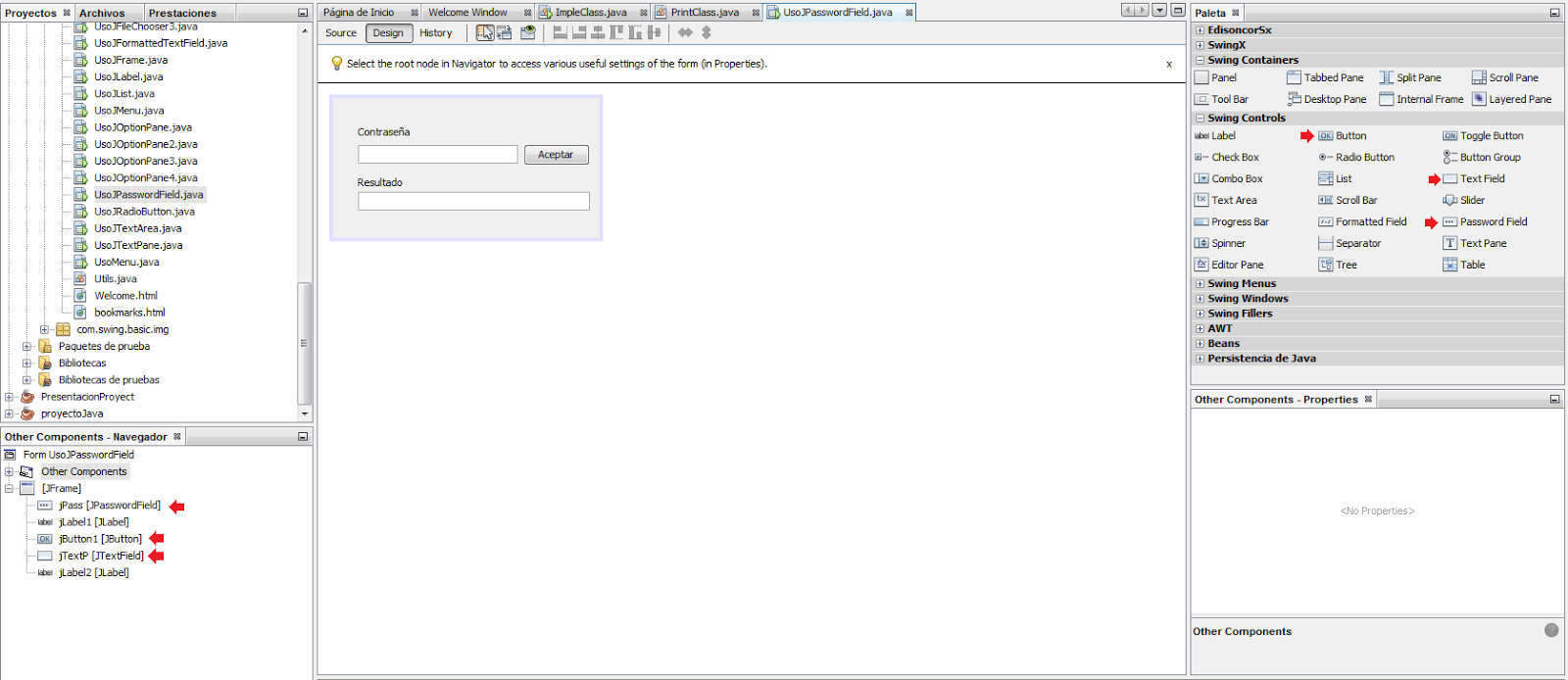Select the Button control in the palette
The width and height of the screenshot is (1568, 680).
tap(1343, 136)
